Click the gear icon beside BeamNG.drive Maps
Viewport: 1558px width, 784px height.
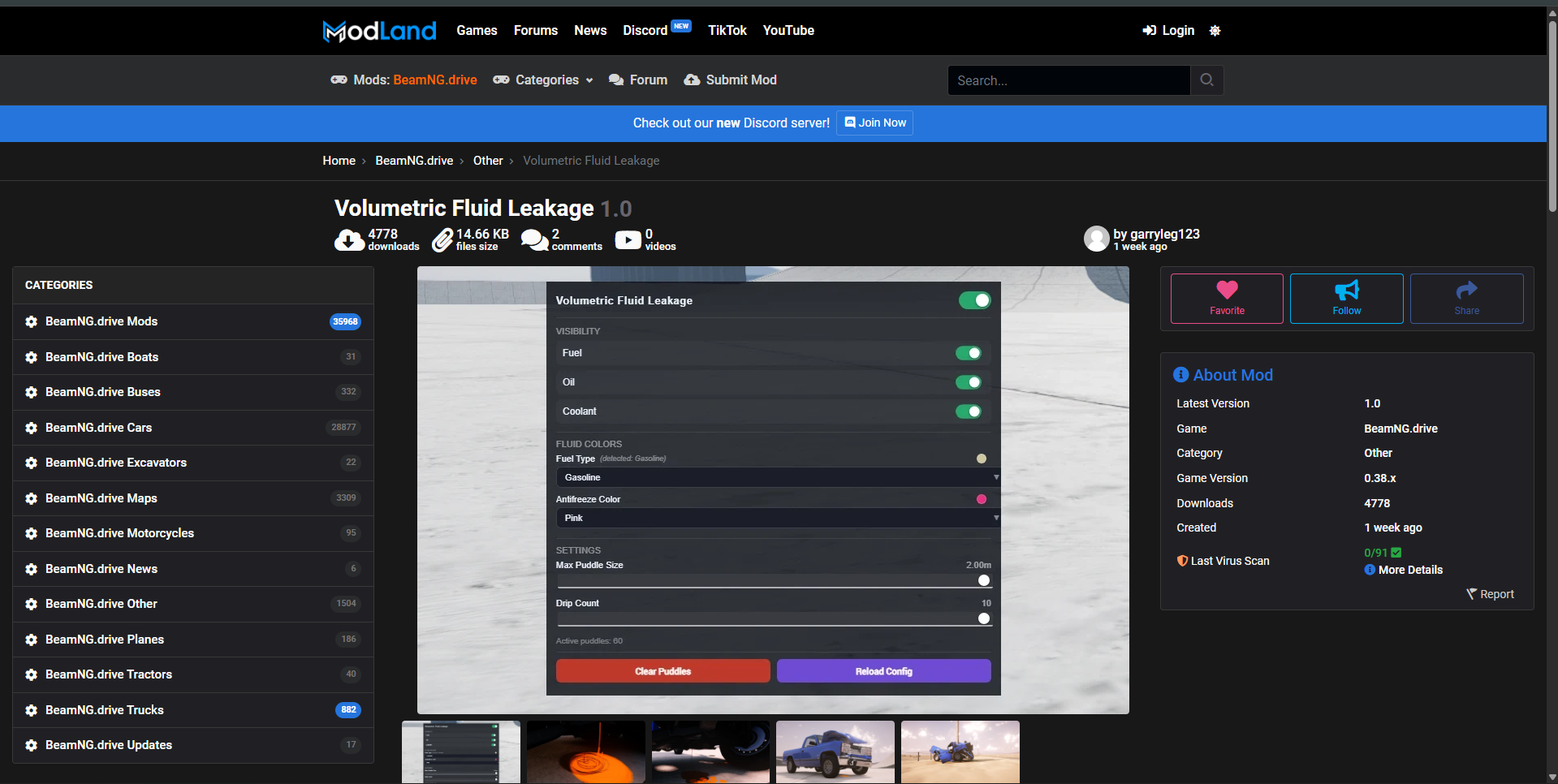click(x=31, y=498)
